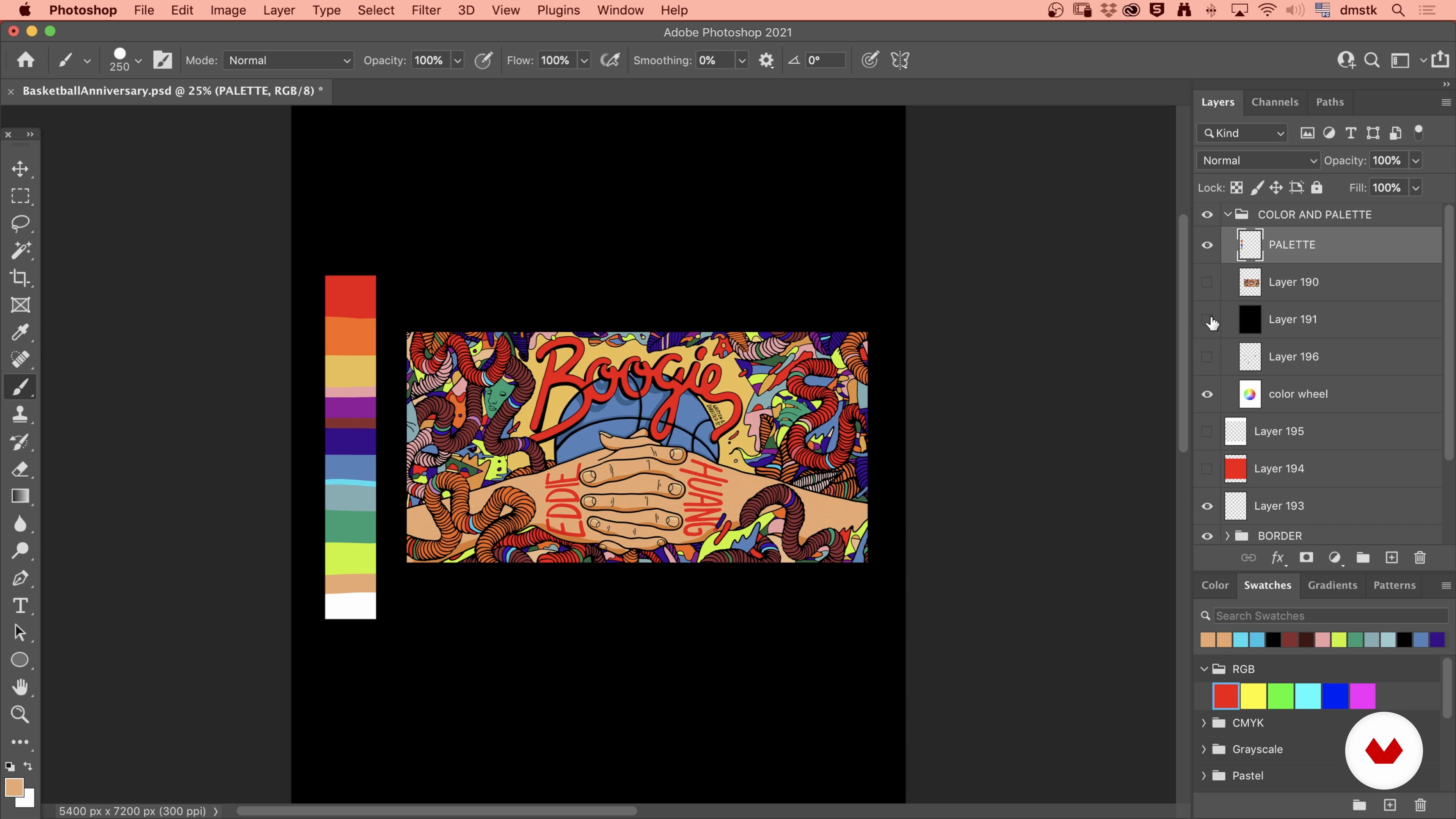Open the Window menu
Viewport: 1456px width, 819px height.
(x=620, y=10)
